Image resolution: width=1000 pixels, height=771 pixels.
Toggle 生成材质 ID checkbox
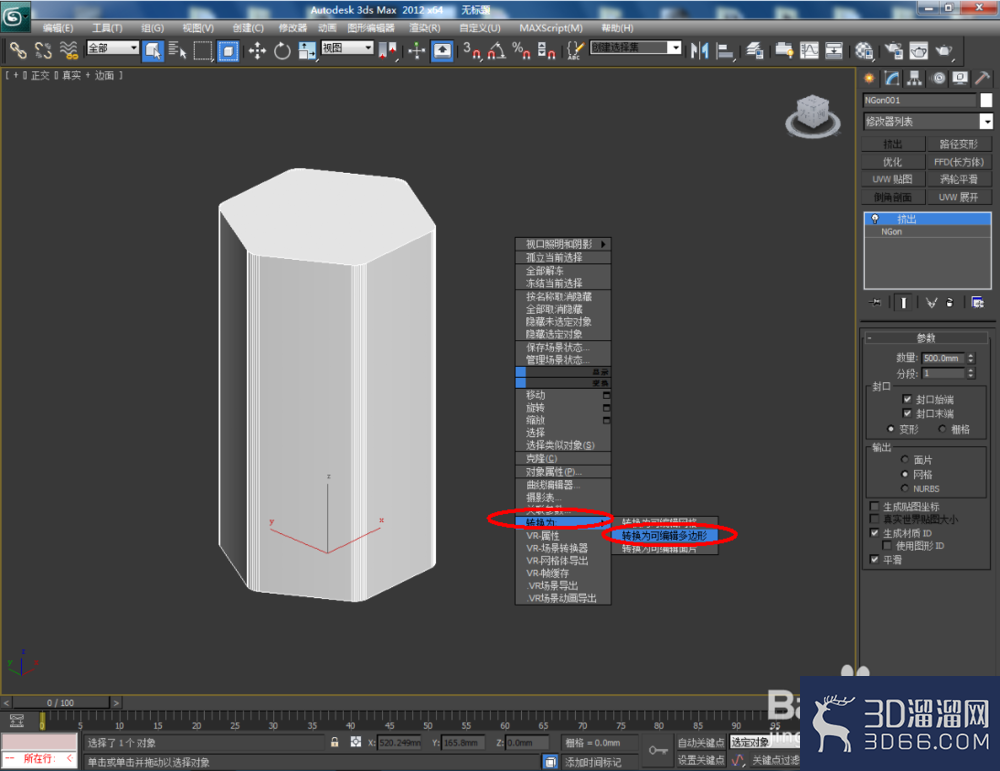click(874, 533)
